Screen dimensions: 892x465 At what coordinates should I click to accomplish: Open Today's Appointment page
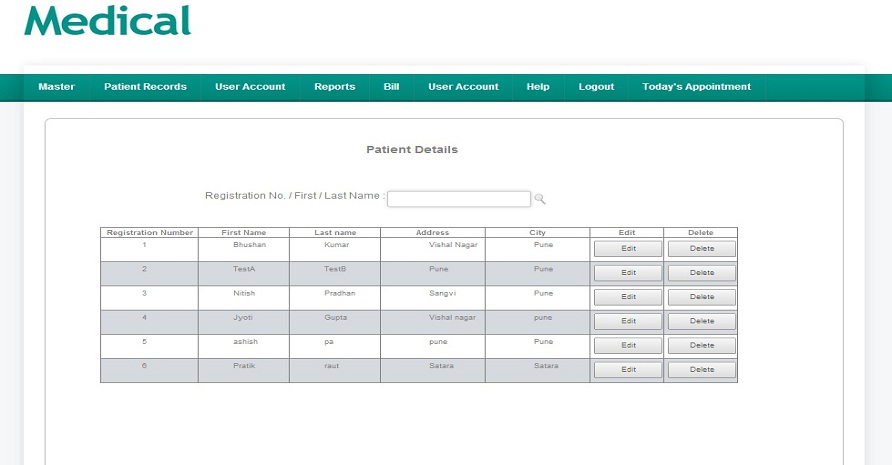(696, 87)
